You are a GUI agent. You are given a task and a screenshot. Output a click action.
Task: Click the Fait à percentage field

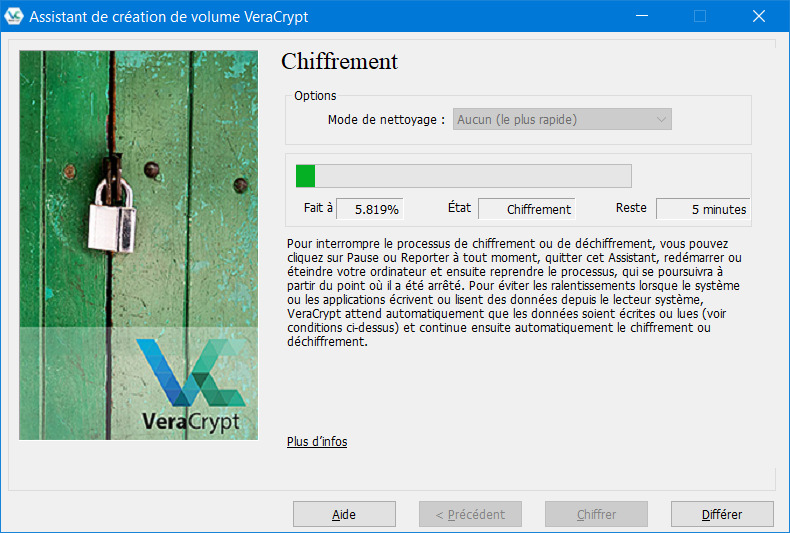pyautogui.click(x=370, y=209)
